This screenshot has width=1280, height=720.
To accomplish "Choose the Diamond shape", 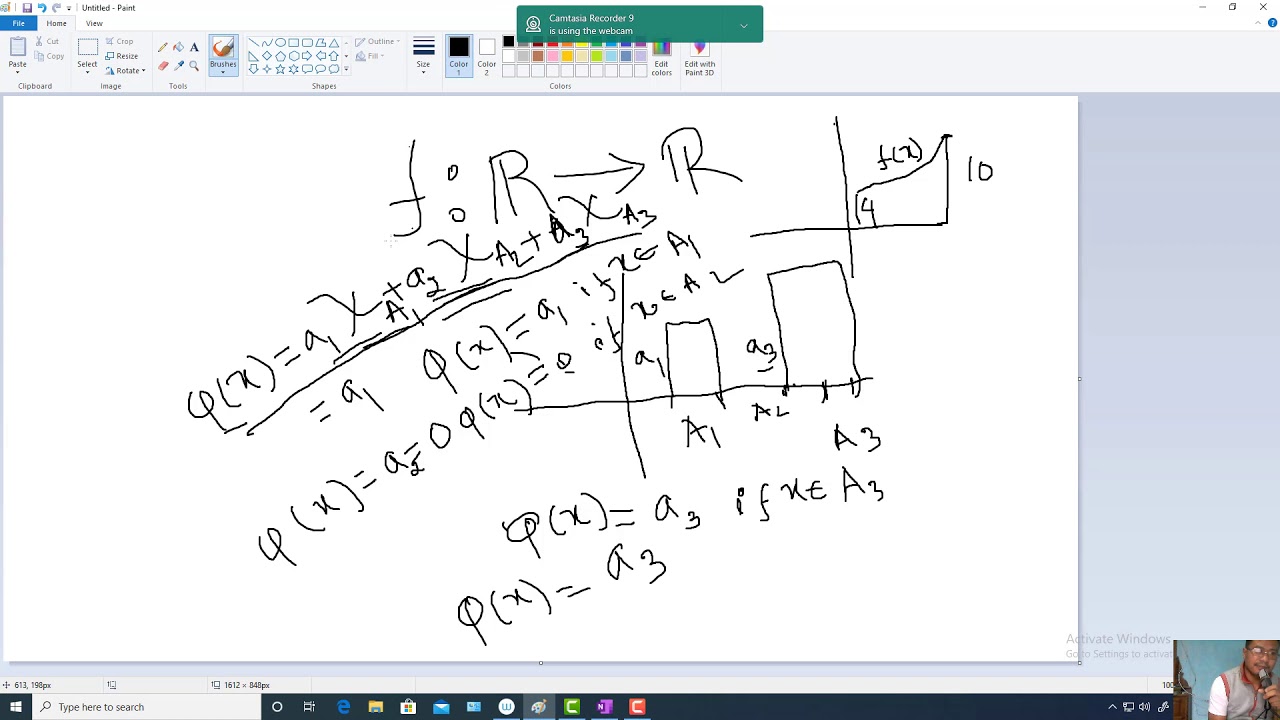I will click(x=267, y=56).
